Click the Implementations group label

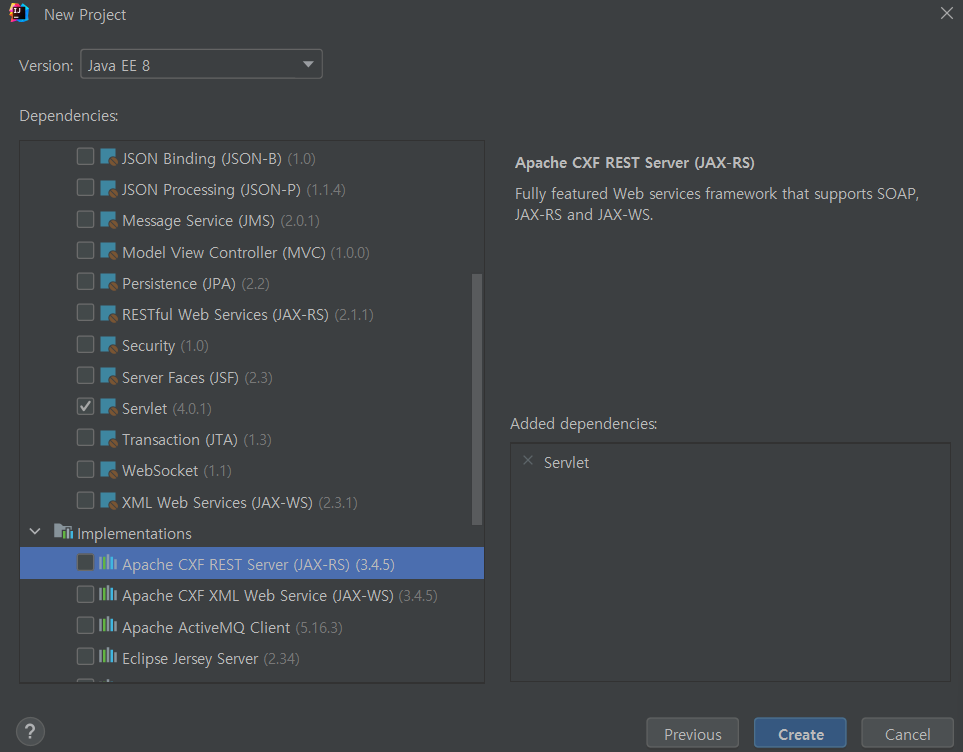click(135, 533)
